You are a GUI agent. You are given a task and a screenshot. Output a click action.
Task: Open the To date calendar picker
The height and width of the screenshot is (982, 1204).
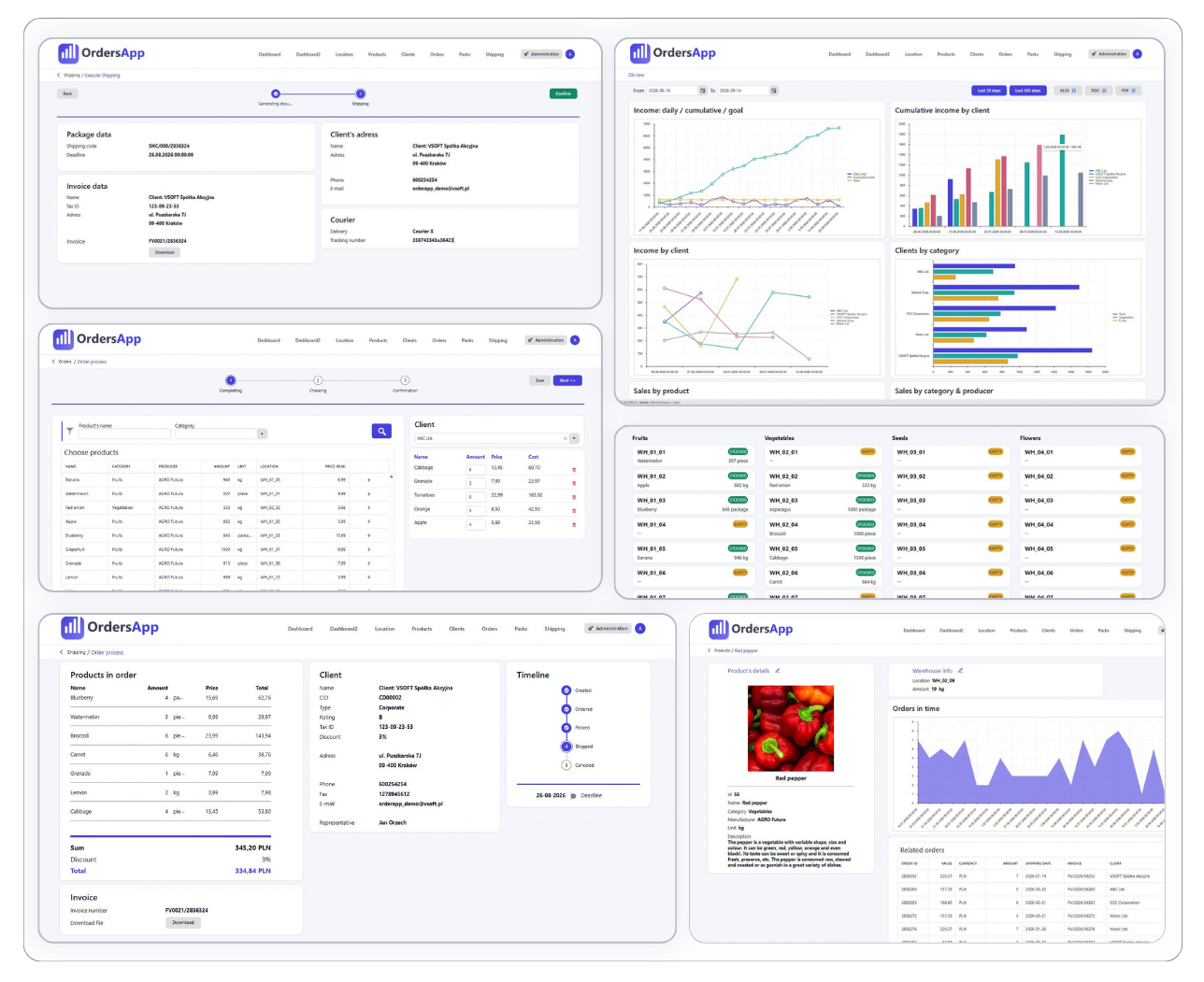(x=774, y=91)
